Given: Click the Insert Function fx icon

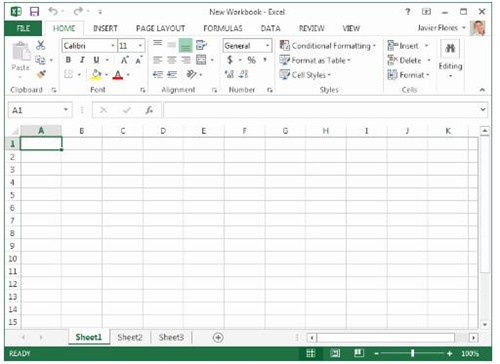Looking at the screenshot, I should (149, 110).
